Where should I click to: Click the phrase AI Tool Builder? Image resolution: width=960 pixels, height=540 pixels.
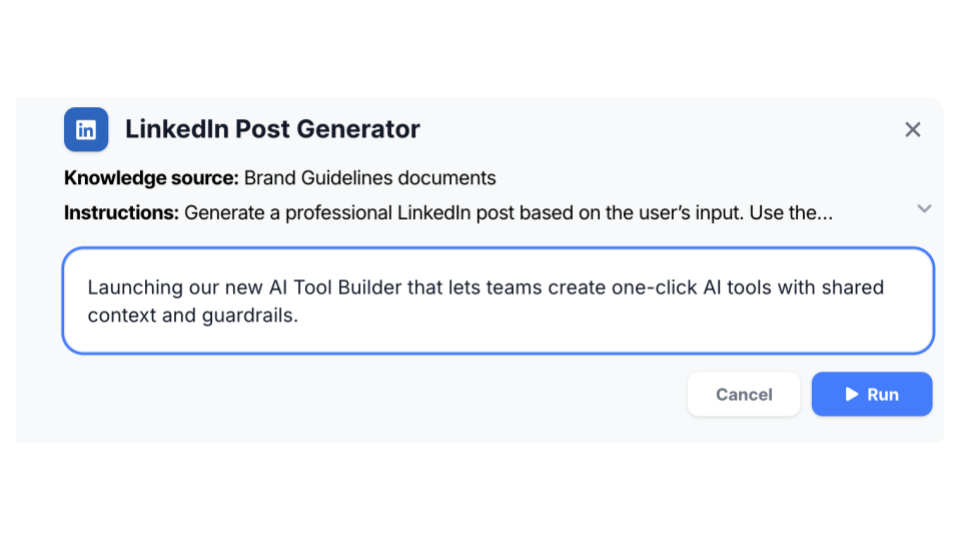325,287
